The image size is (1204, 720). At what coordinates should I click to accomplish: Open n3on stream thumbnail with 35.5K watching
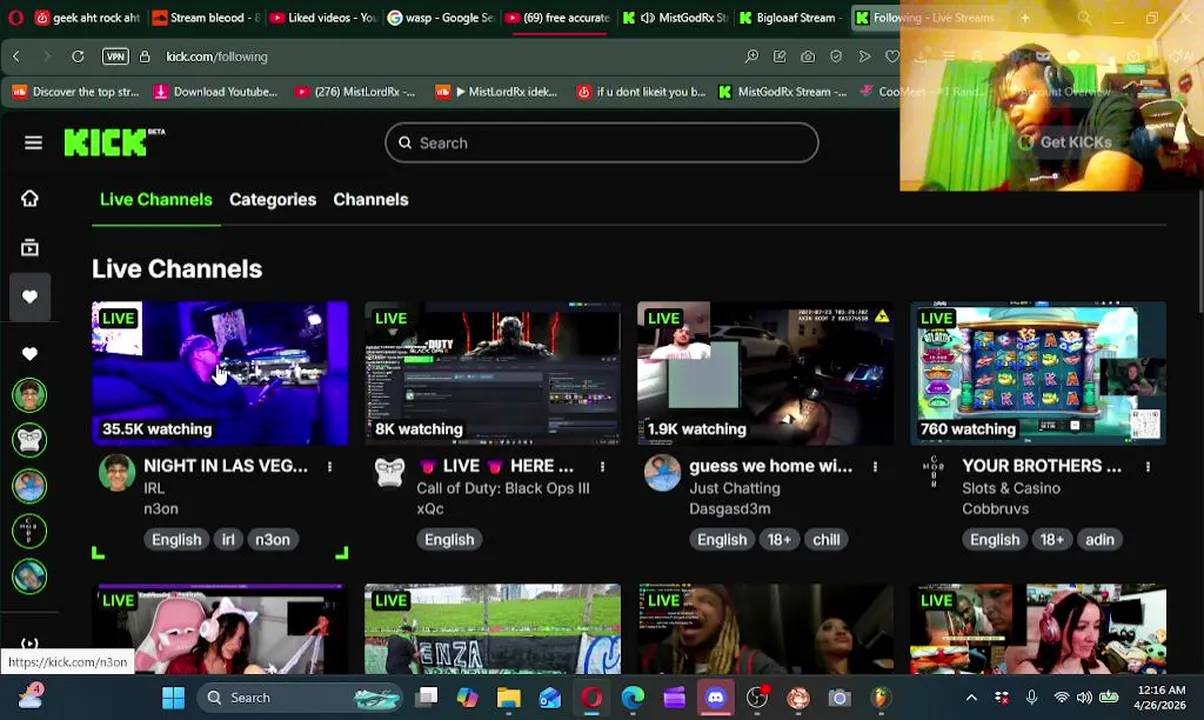pyautogui.click(x=220, y=373)
